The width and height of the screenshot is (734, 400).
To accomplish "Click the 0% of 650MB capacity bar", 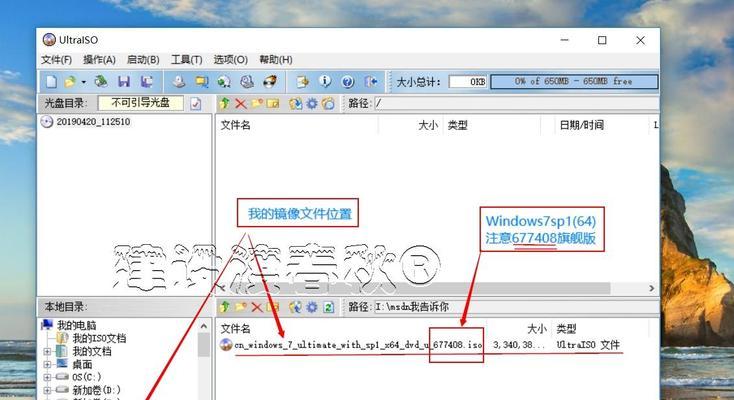I will coord(574,81).
